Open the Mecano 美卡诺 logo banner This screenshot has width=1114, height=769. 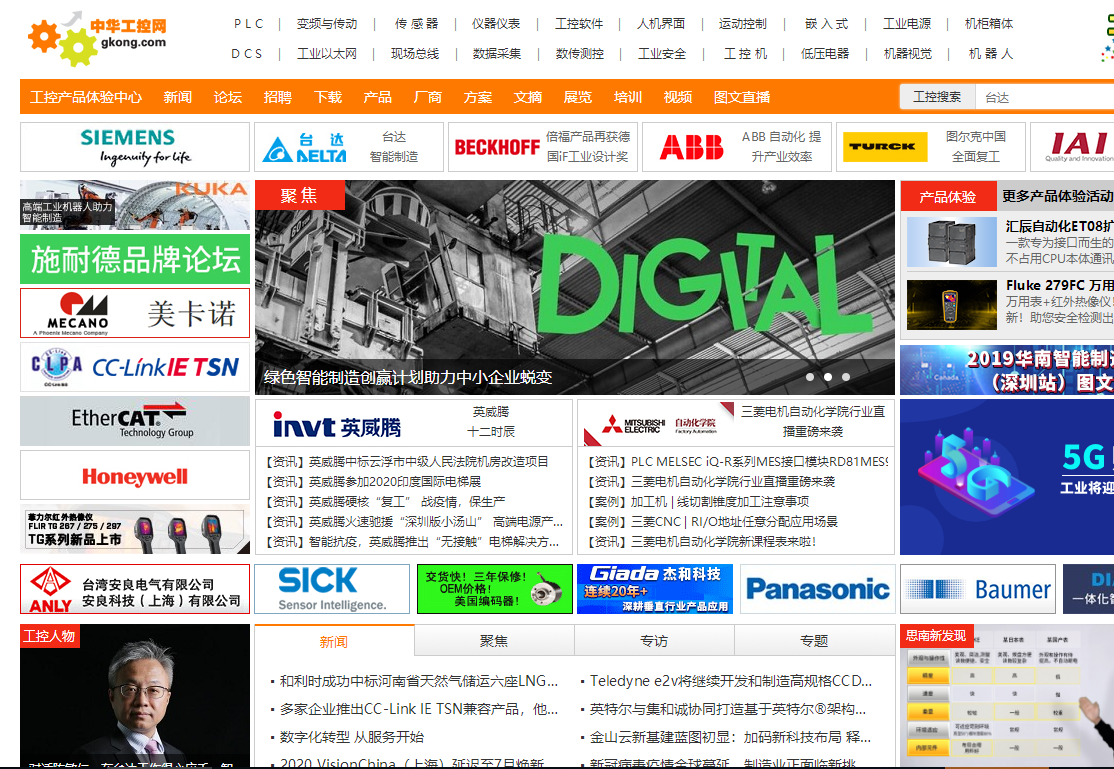[135, 313]
